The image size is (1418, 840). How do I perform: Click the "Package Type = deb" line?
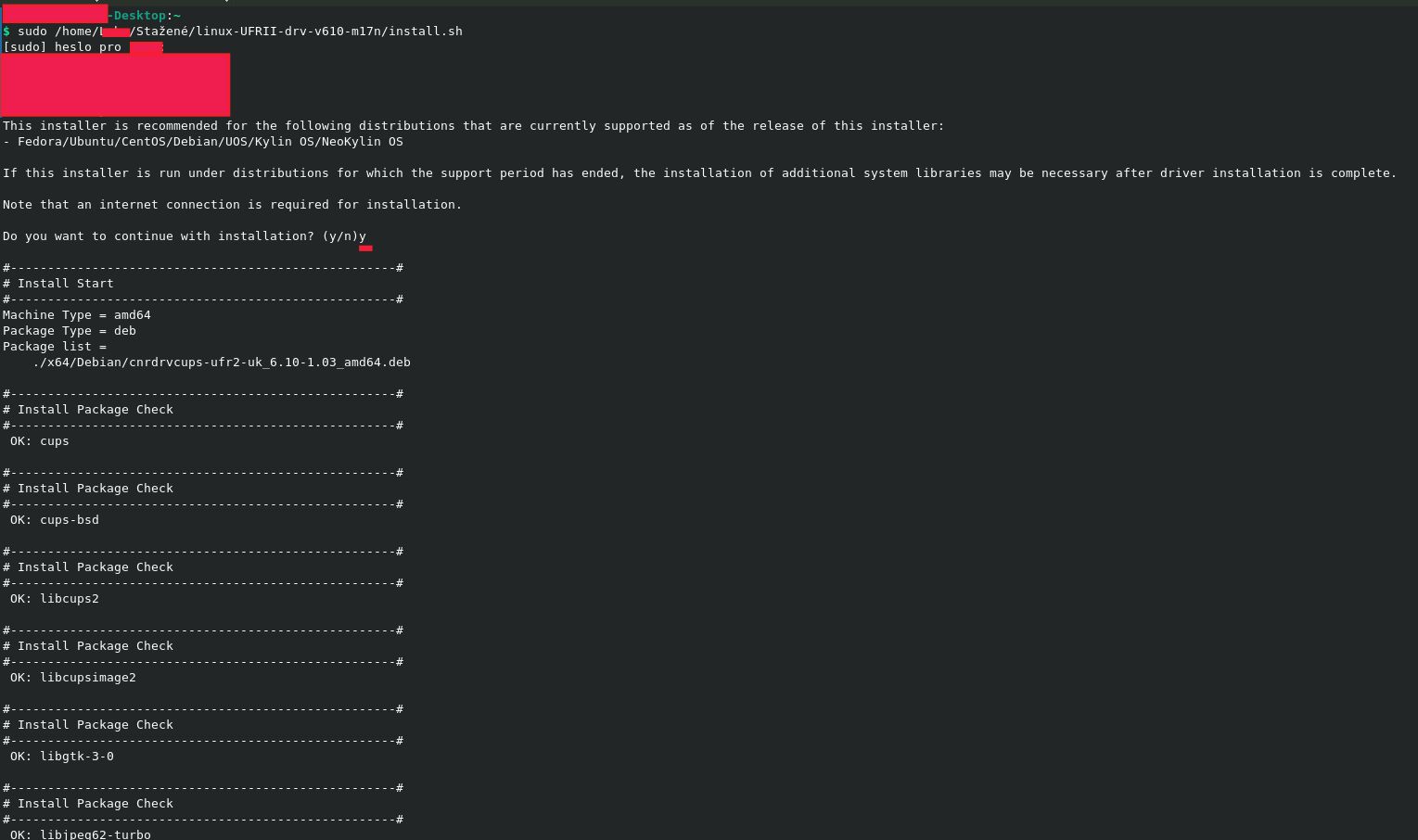pos(70,331)
